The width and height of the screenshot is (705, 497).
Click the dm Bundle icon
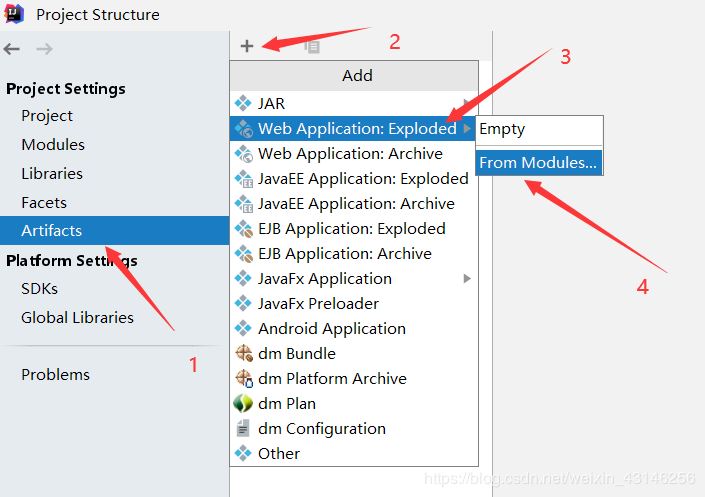point(243,353)
